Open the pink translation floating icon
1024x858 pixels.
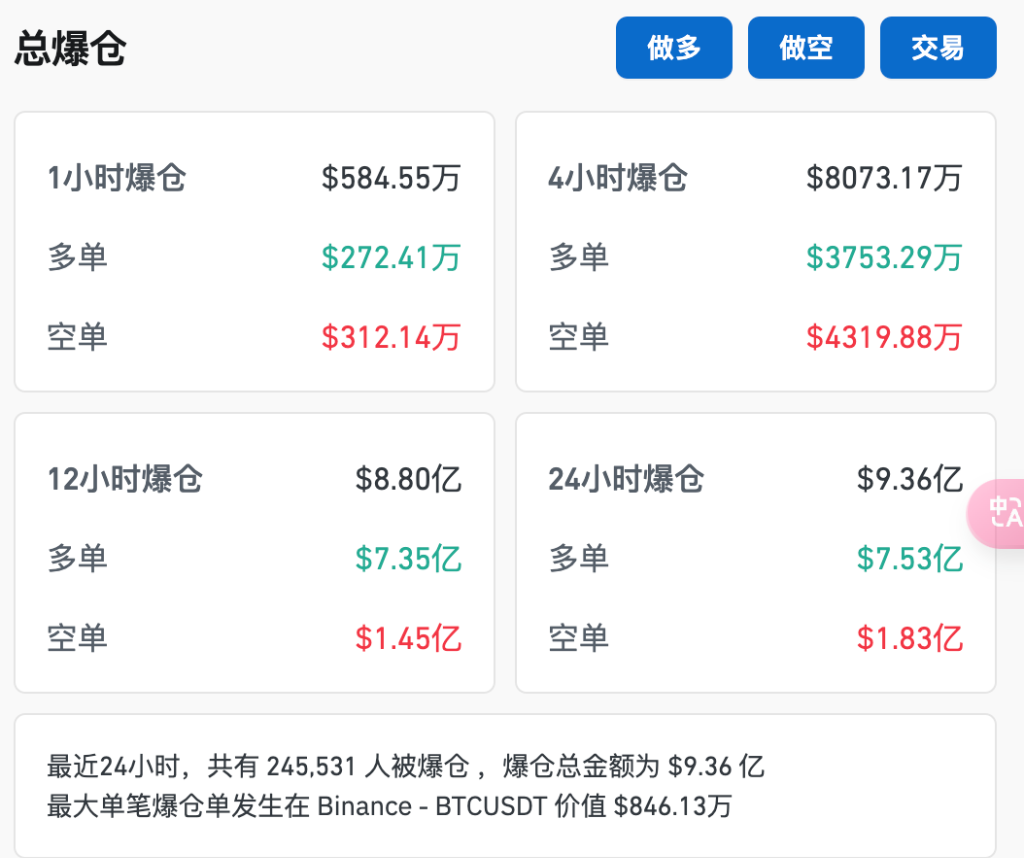pos(998,513)
